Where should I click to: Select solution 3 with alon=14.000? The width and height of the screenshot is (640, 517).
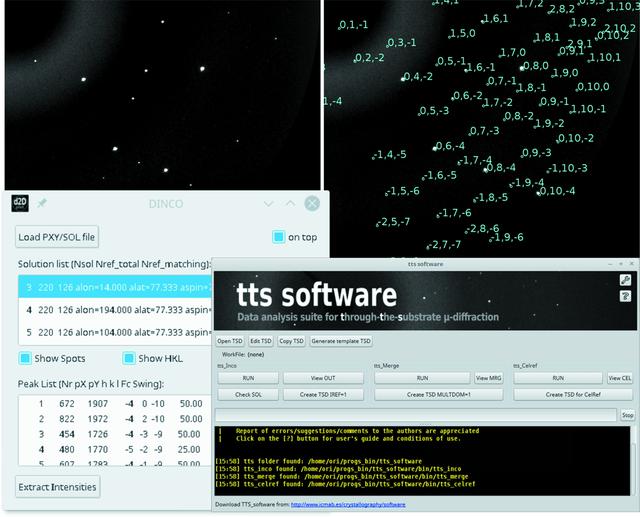[x=115, y=287]
